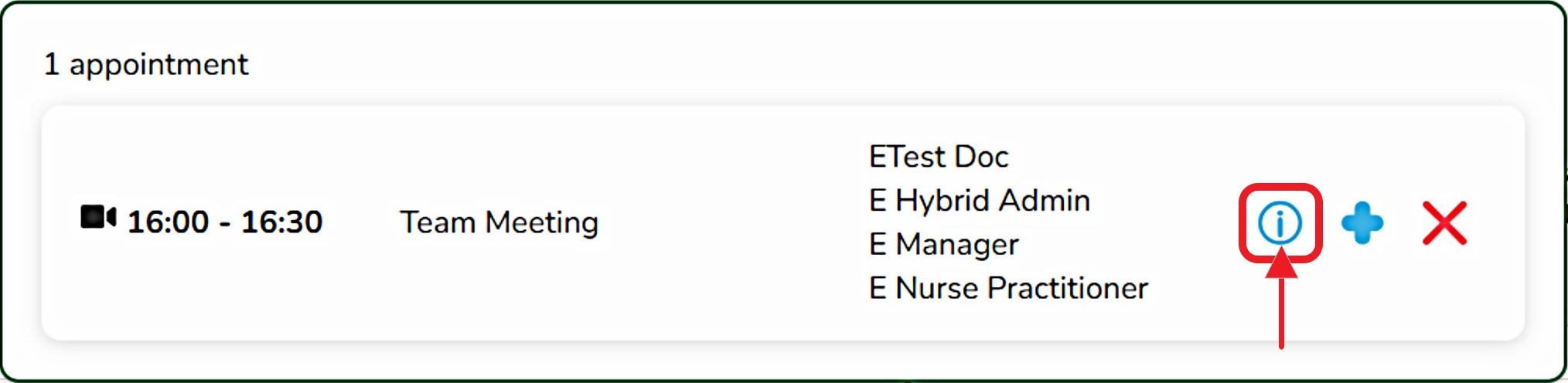Click the 16:00 start time
The width and height of the screenshot is (1568, 383).
(x=168, y=222)
